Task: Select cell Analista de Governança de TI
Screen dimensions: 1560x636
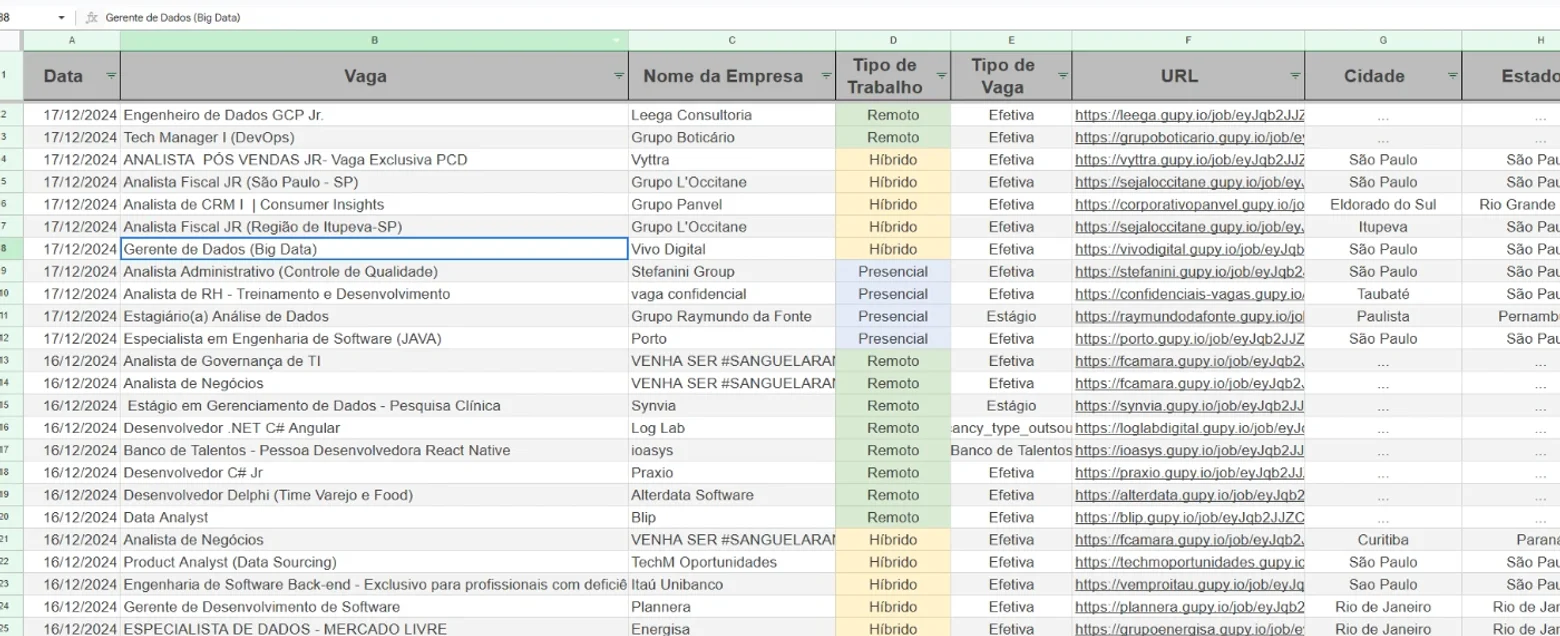Action: [x=374, y=361]
